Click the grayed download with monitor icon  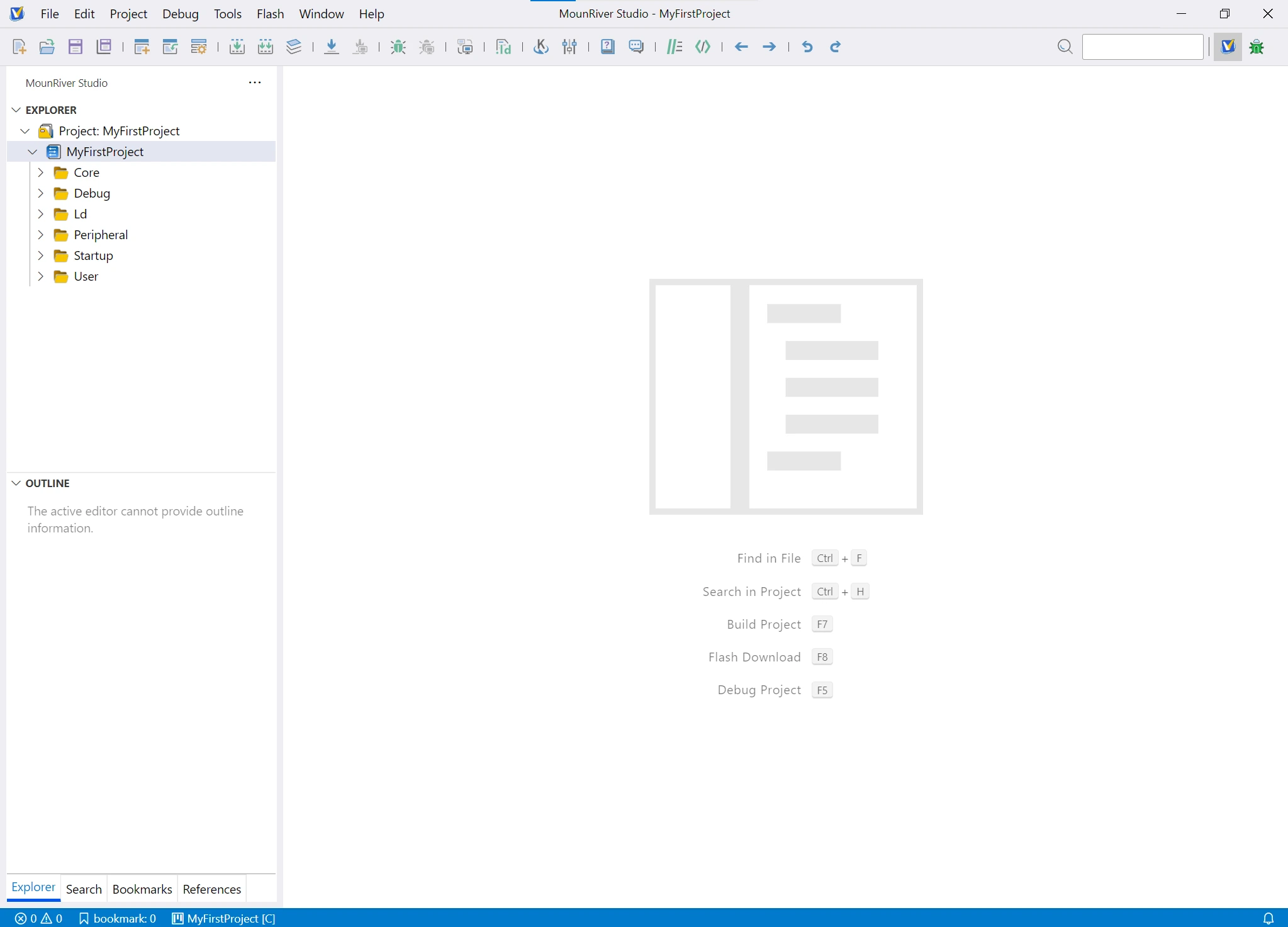click(361, 47)
